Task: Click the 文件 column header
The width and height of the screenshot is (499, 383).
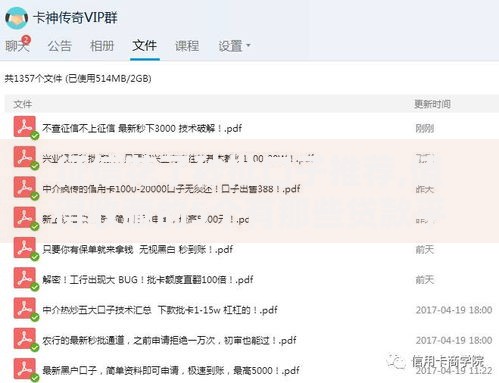Action: [x=23, y=104]
